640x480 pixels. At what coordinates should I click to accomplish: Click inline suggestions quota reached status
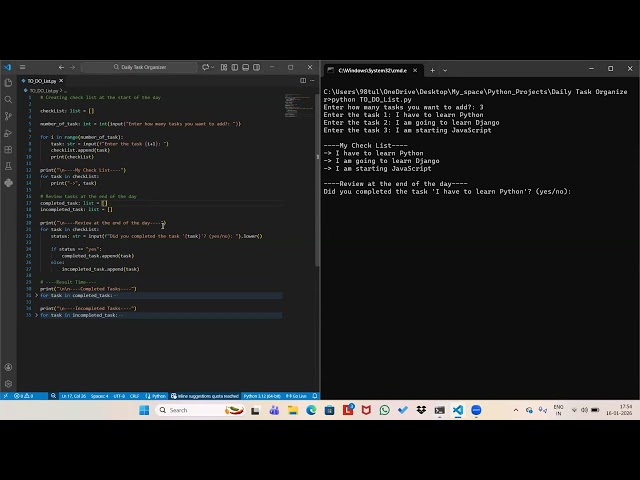(205, 396)
